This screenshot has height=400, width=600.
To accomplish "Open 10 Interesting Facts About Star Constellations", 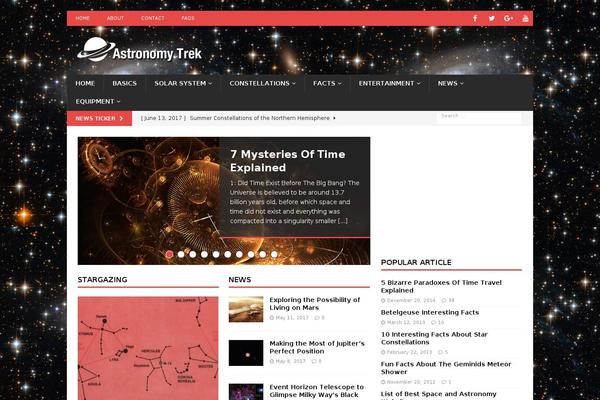I will (x=434, y=338).
